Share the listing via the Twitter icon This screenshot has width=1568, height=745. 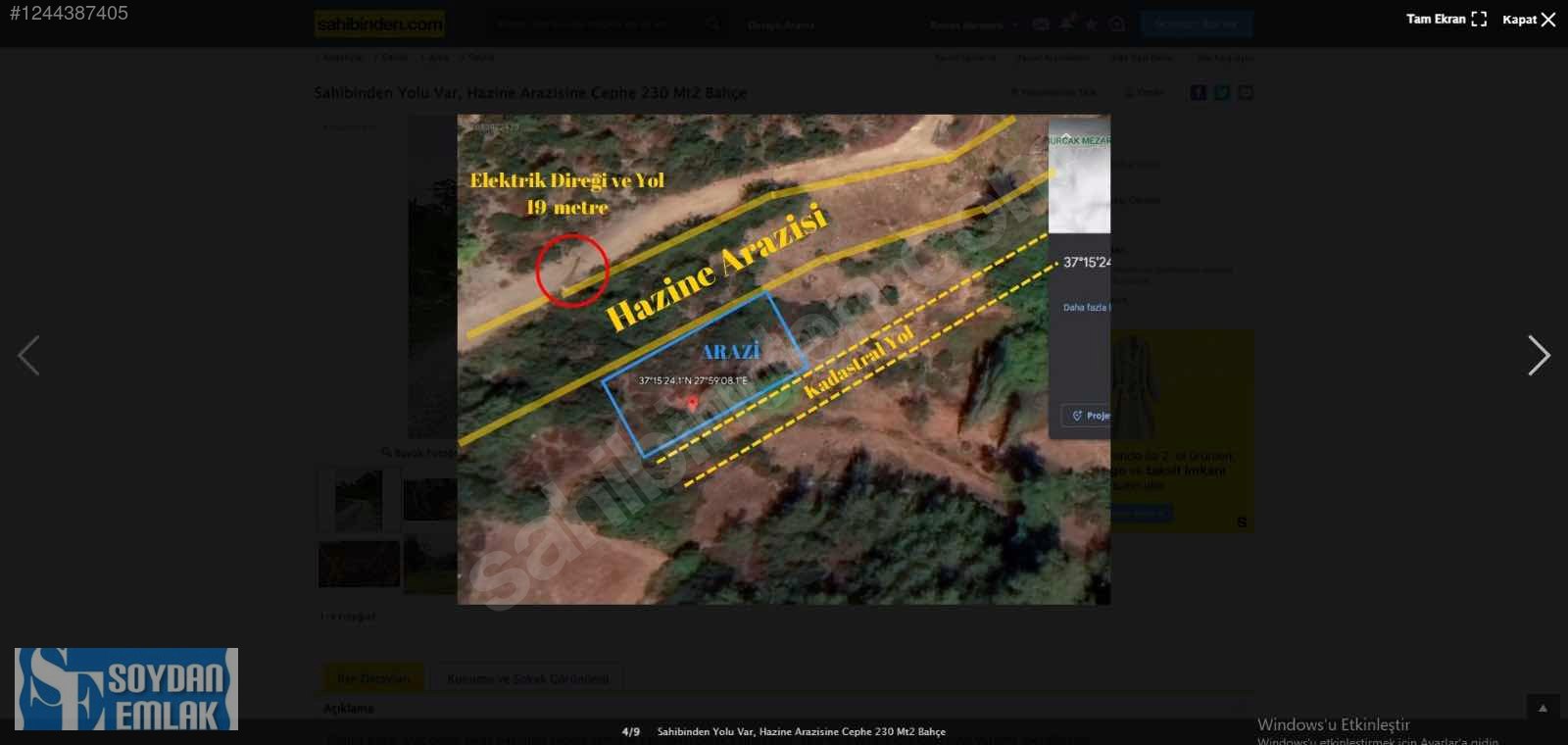(x=1221, y=92)
